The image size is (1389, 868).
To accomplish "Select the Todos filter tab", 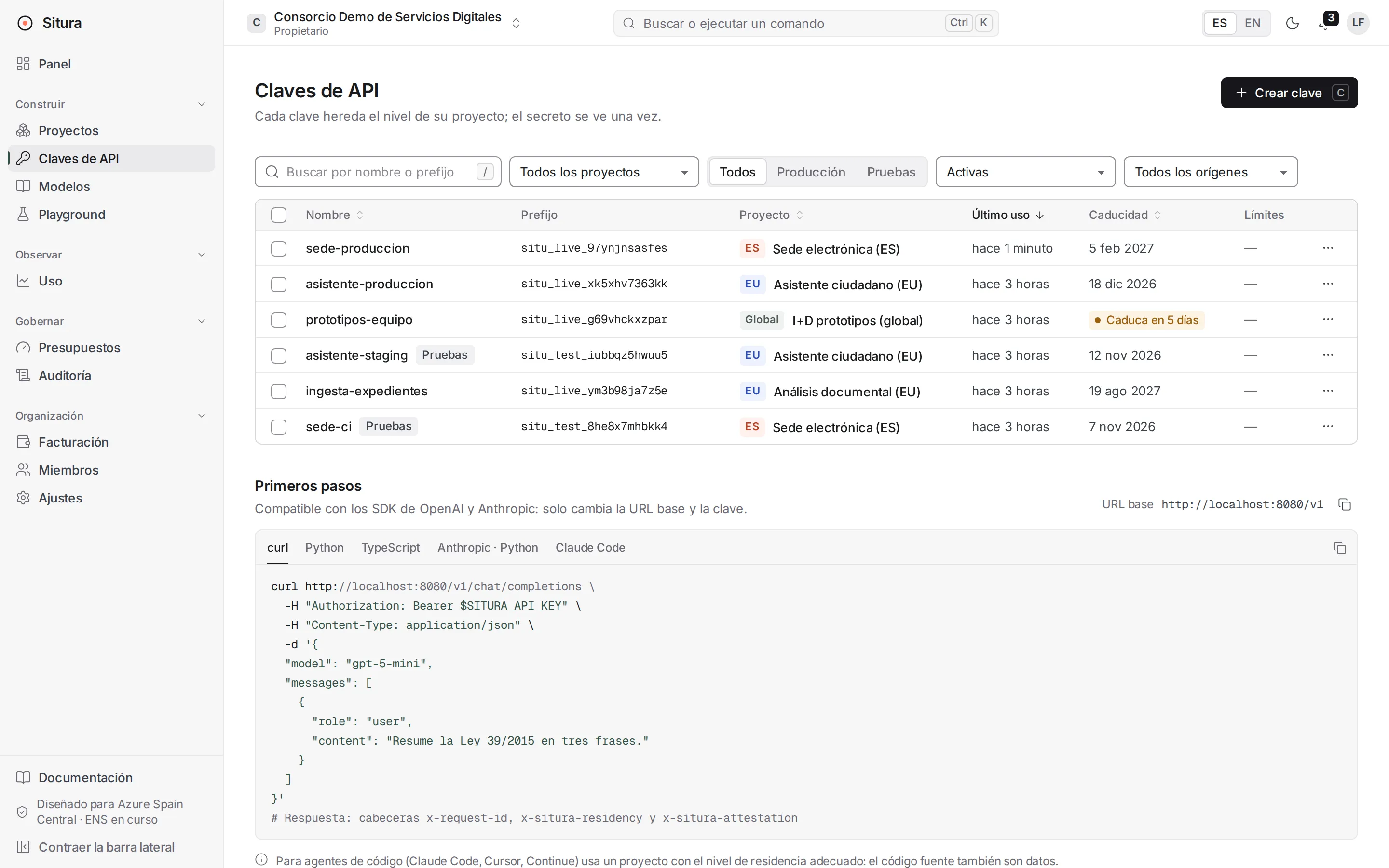I will coord(737,172).
